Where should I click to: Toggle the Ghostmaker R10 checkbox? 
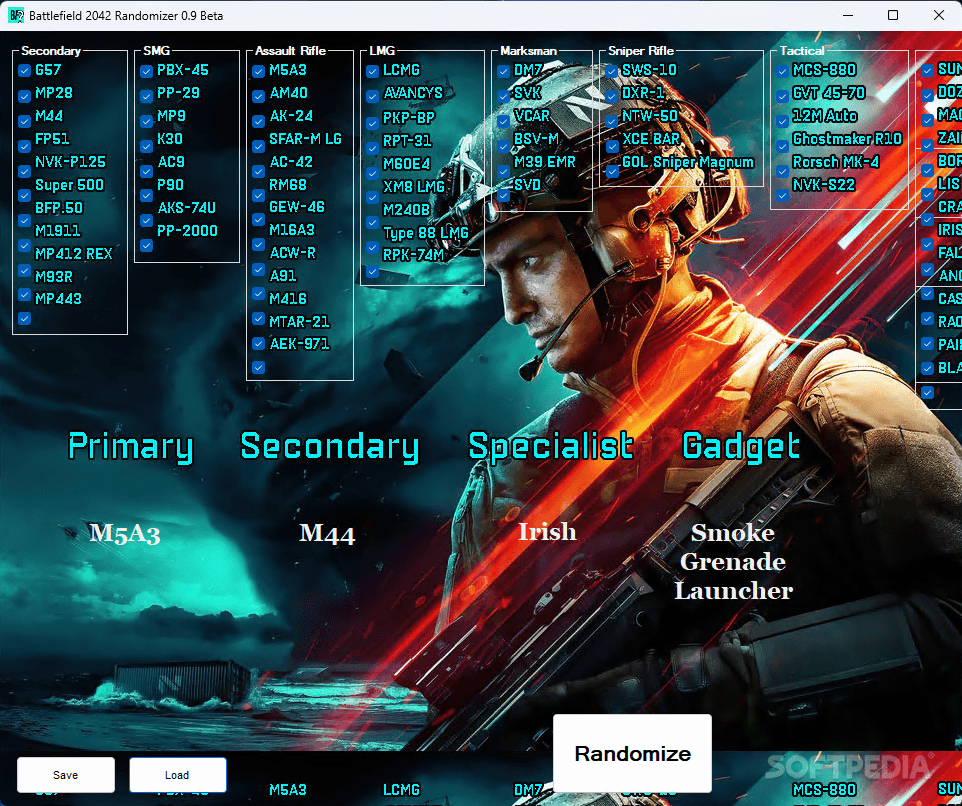[782, 146]
